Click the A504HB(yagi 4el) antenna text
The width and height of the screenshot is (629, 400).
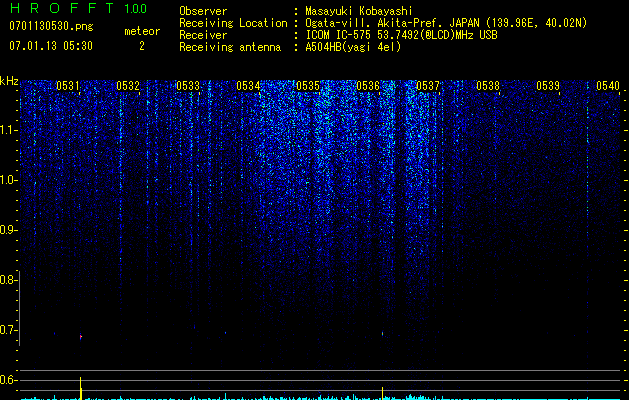tap(353, 47)
